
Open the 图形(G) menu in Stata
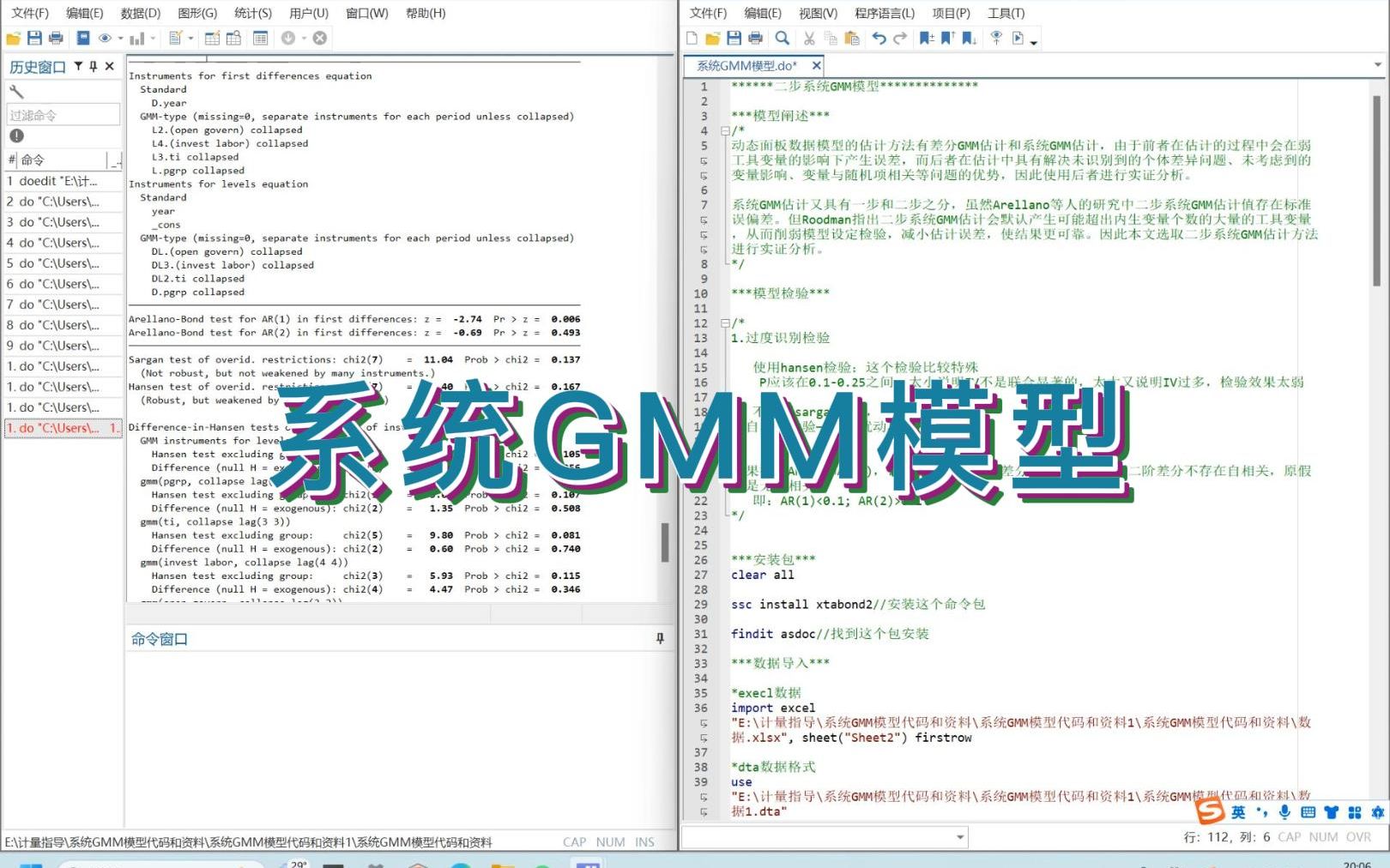click(x=197, y=13)
